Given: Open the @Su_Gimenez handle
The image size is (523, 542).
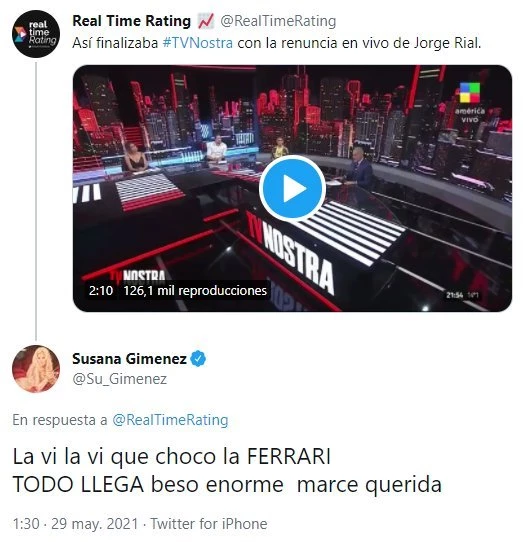Looking at the screenshot, I should pyautogui.click(x=120, y=379).
